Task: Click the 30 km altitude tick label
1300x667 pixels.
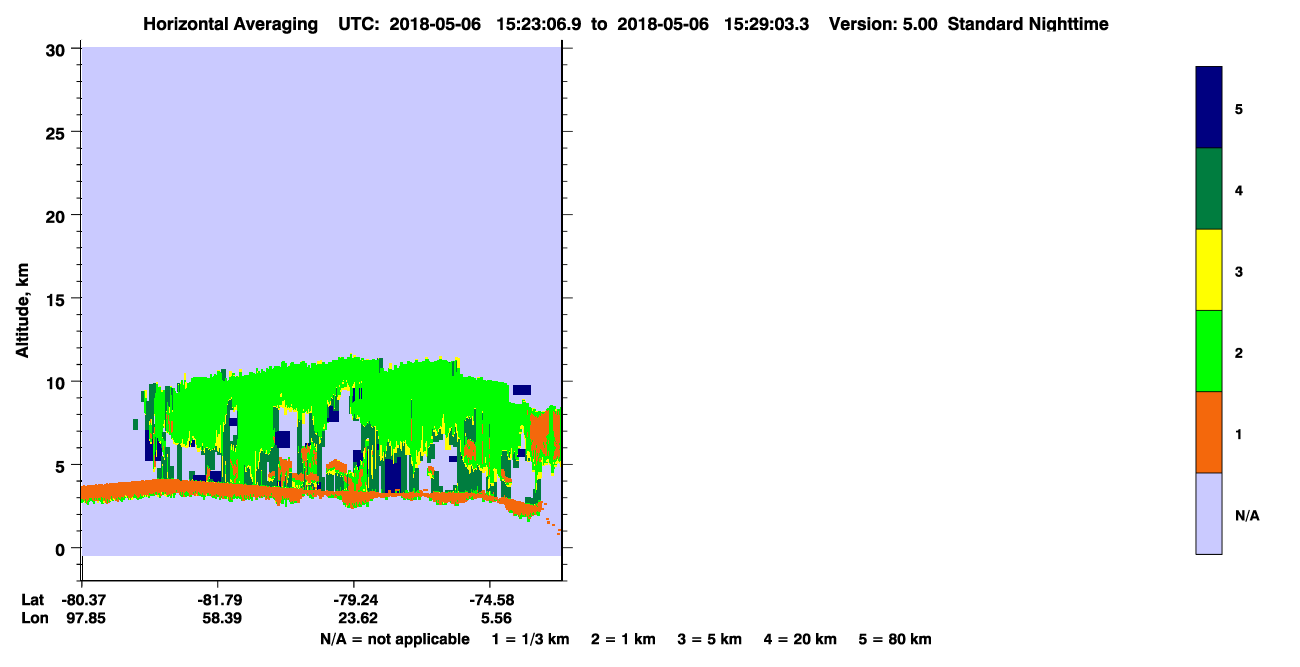Action: click(57, 49)
